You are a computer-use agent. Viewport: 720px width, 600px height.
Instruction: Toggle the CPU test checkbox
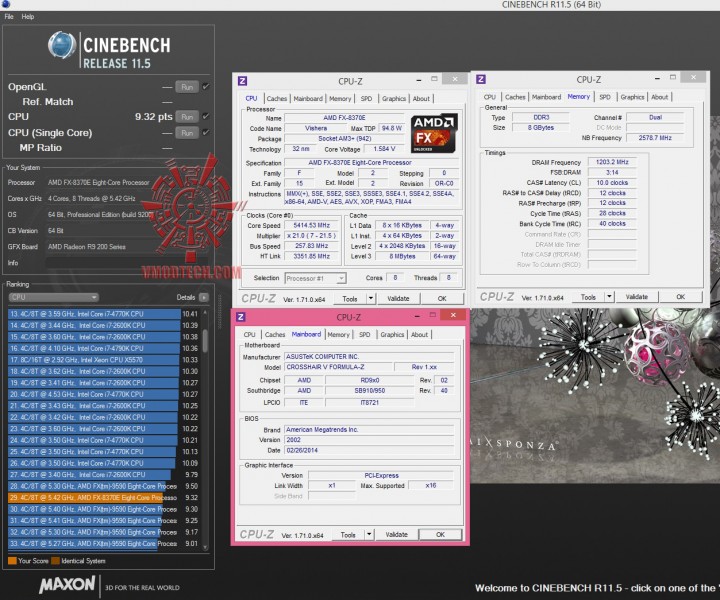tap(206, 116)
